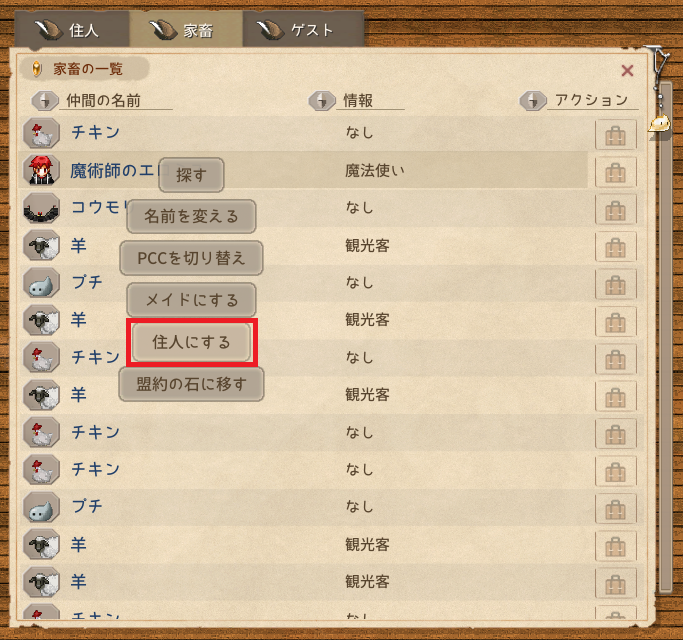The image size is (683, 640).
Task: Choose メイドにする in the popup menu
Action: coord(191,300)
